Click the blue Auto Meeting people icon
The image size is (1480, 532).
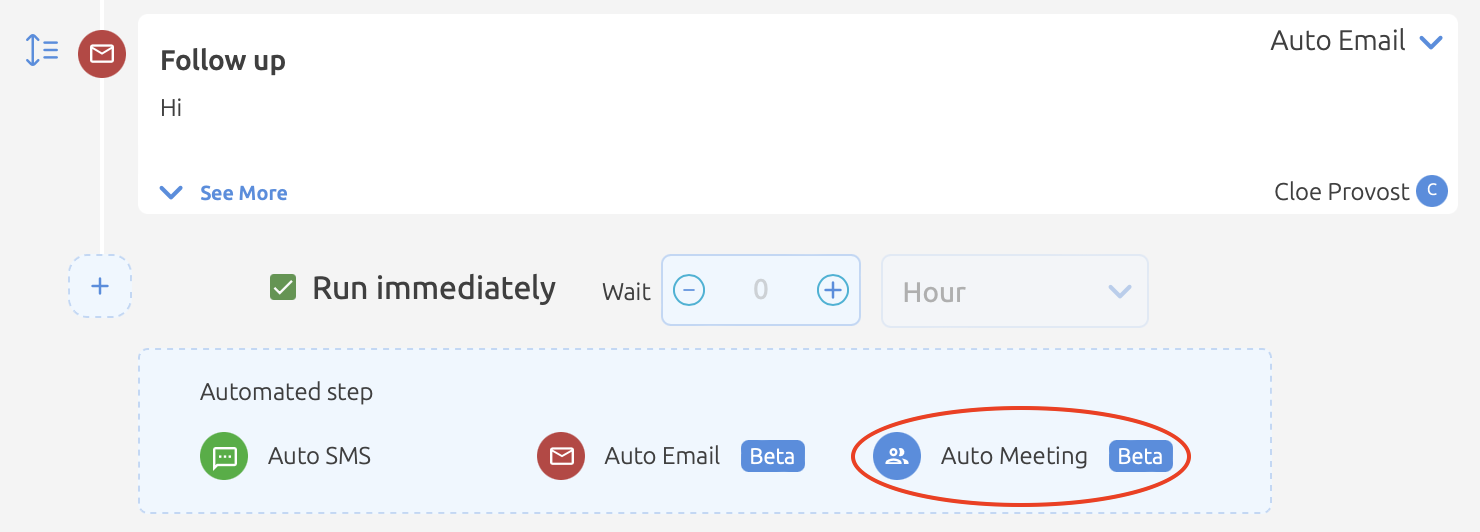pos(897,457)
